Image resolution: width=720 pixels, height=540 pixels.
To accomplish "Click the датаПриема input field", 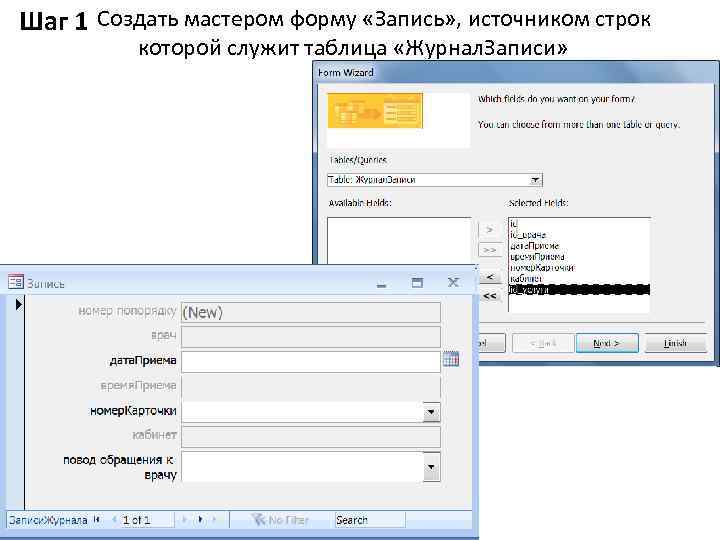I will [x=311, y=361].
